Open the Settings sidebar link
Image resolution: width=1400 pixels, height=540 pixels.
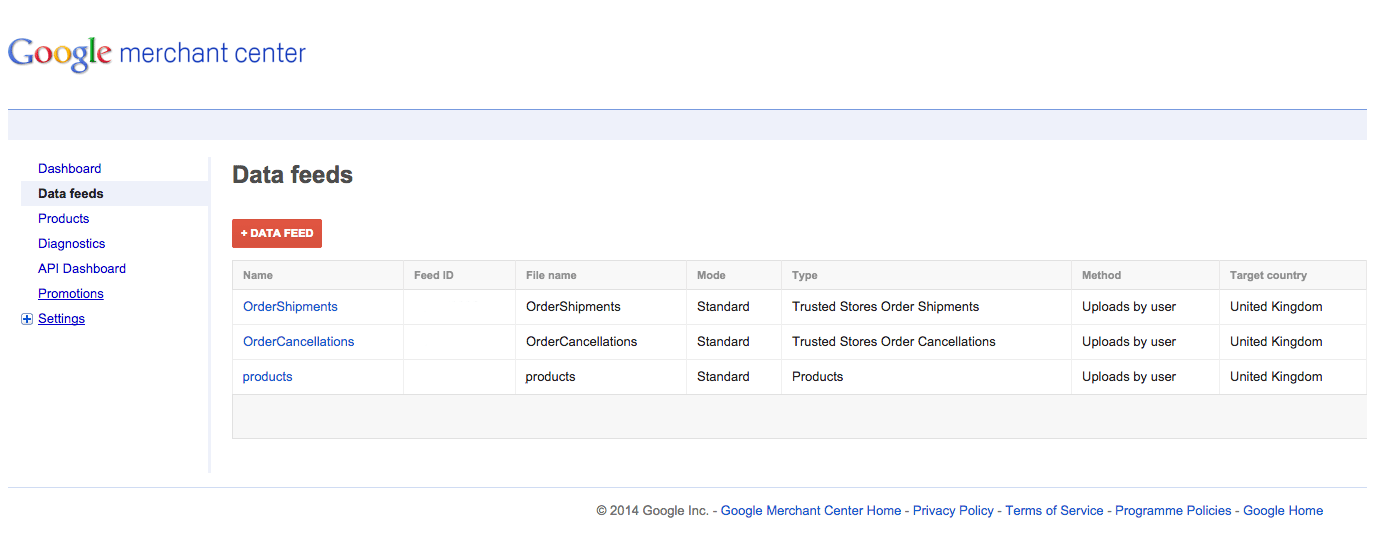coord(61,319)
